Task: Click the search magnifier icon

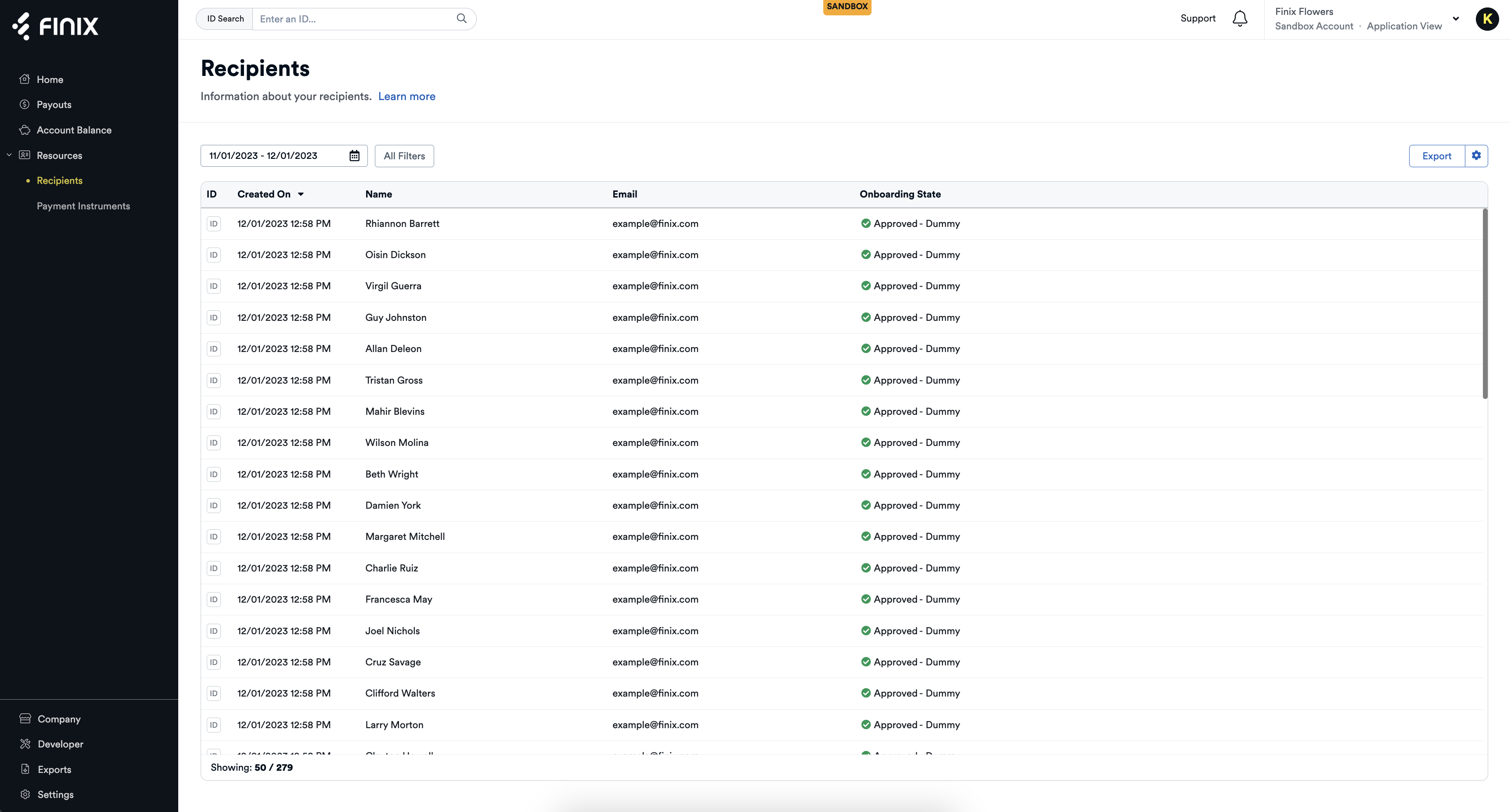Action: [462, 19]
